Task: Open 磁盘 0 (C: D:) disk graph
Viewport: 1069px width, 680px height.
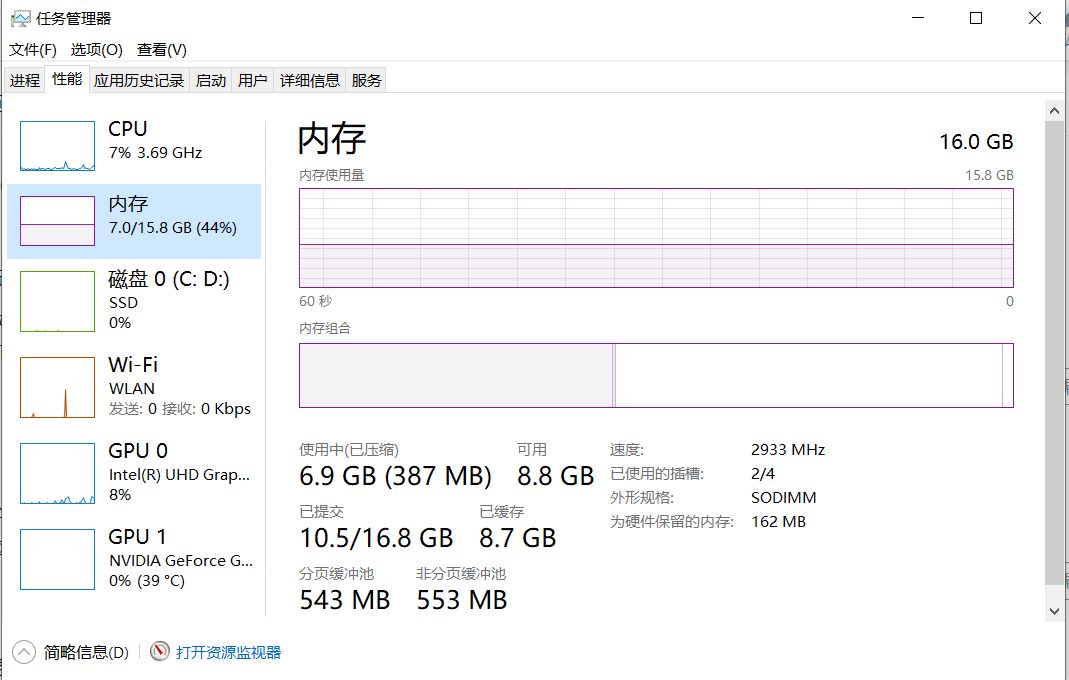Action: click(57, 300)
